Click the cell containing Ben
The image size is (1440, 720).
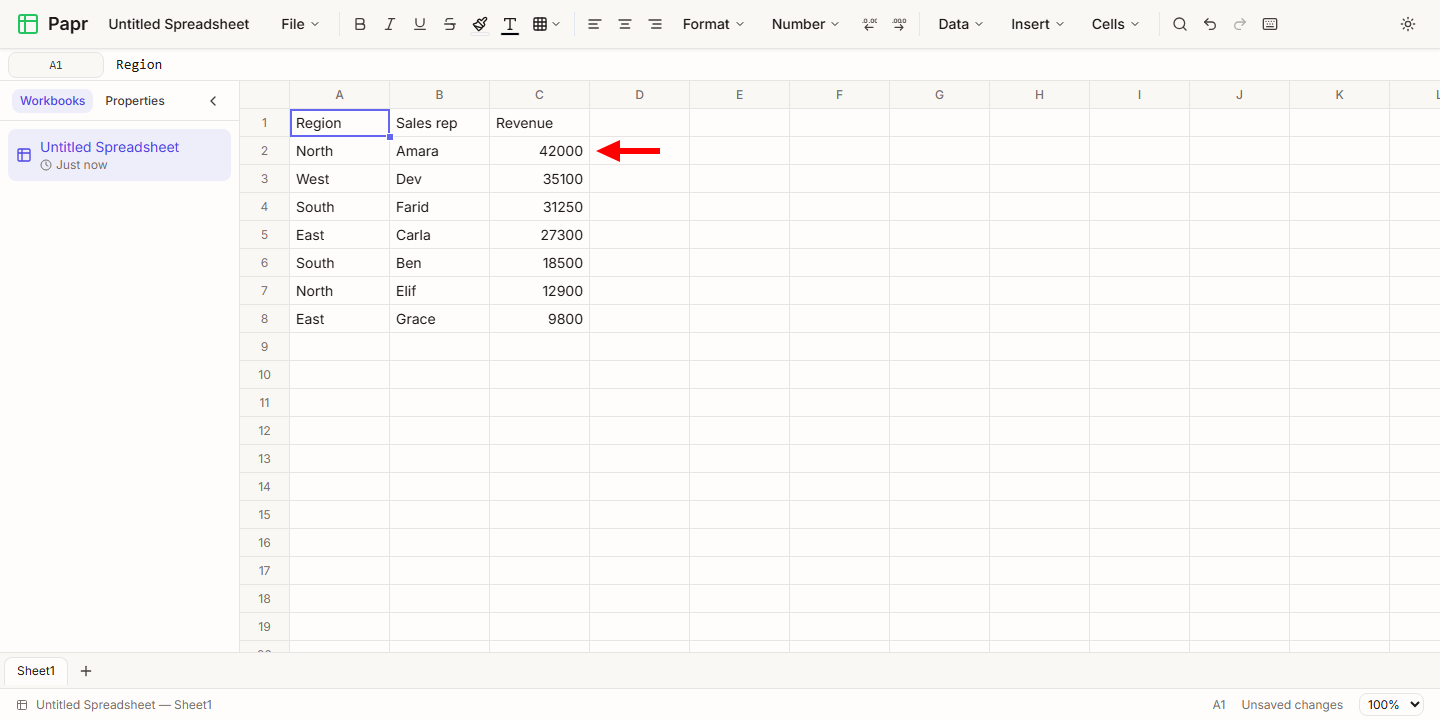440,263
